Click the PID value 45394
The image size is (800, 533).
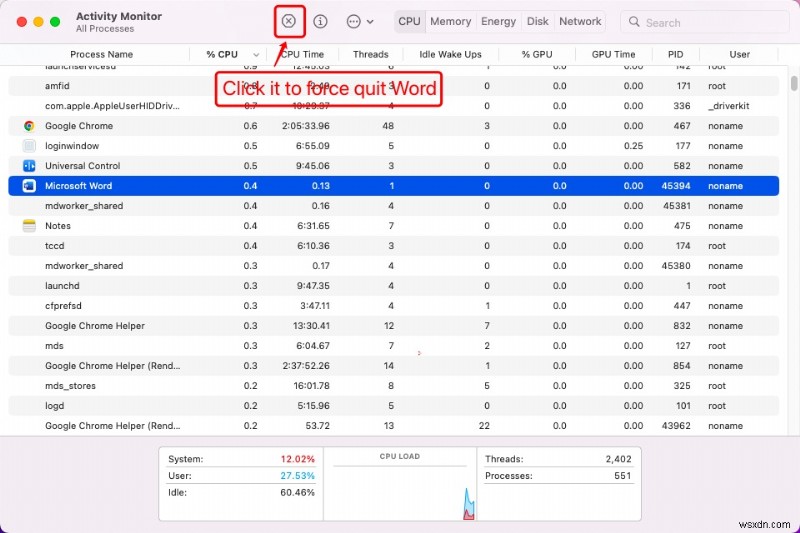(676, 186)
